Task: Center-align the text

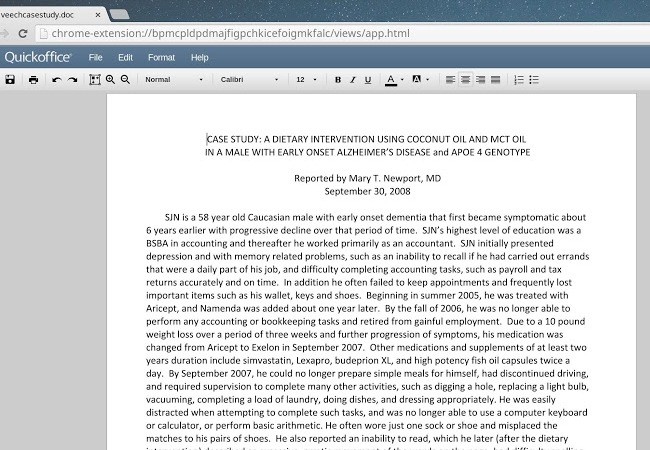Action: point(466,80)
